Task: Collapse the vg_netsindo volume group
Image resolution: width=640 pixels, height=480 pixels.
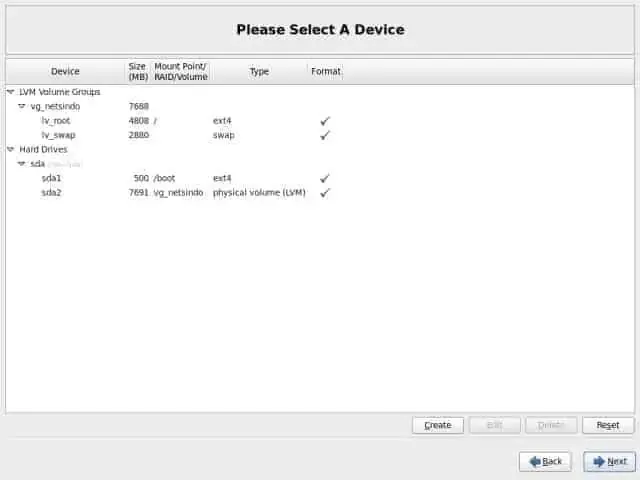Action: [x=22, y=106]
